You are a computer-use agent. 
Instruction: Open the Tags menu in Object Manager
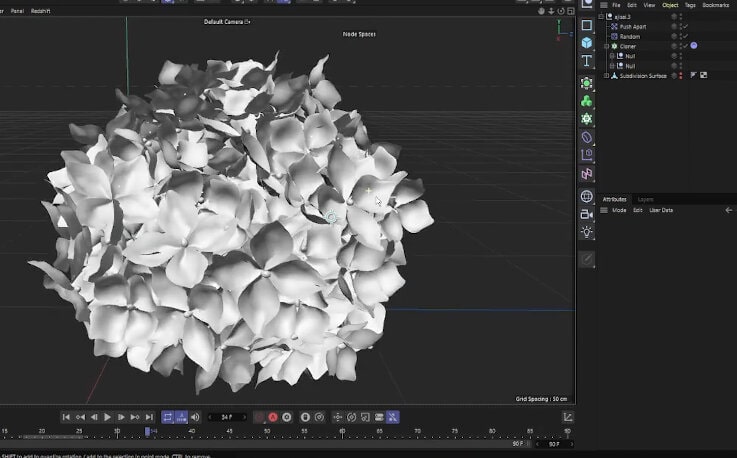tap(690, 5)
